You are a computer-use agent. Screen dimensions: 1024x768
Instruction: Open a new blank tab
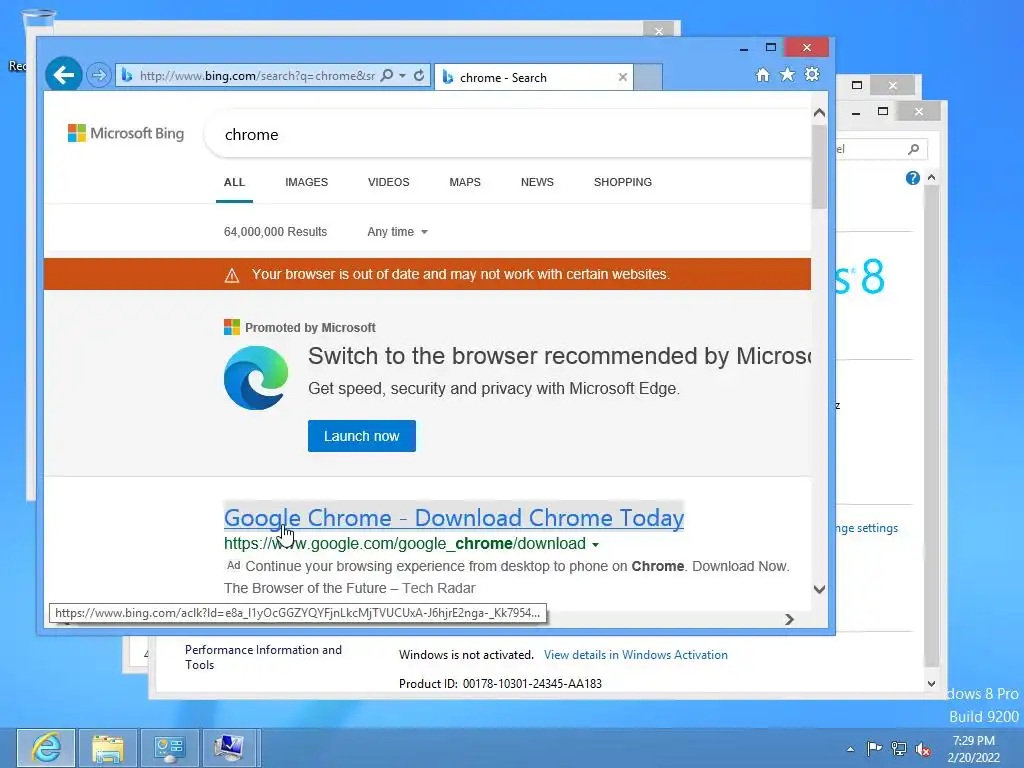[x=648, y=77]
